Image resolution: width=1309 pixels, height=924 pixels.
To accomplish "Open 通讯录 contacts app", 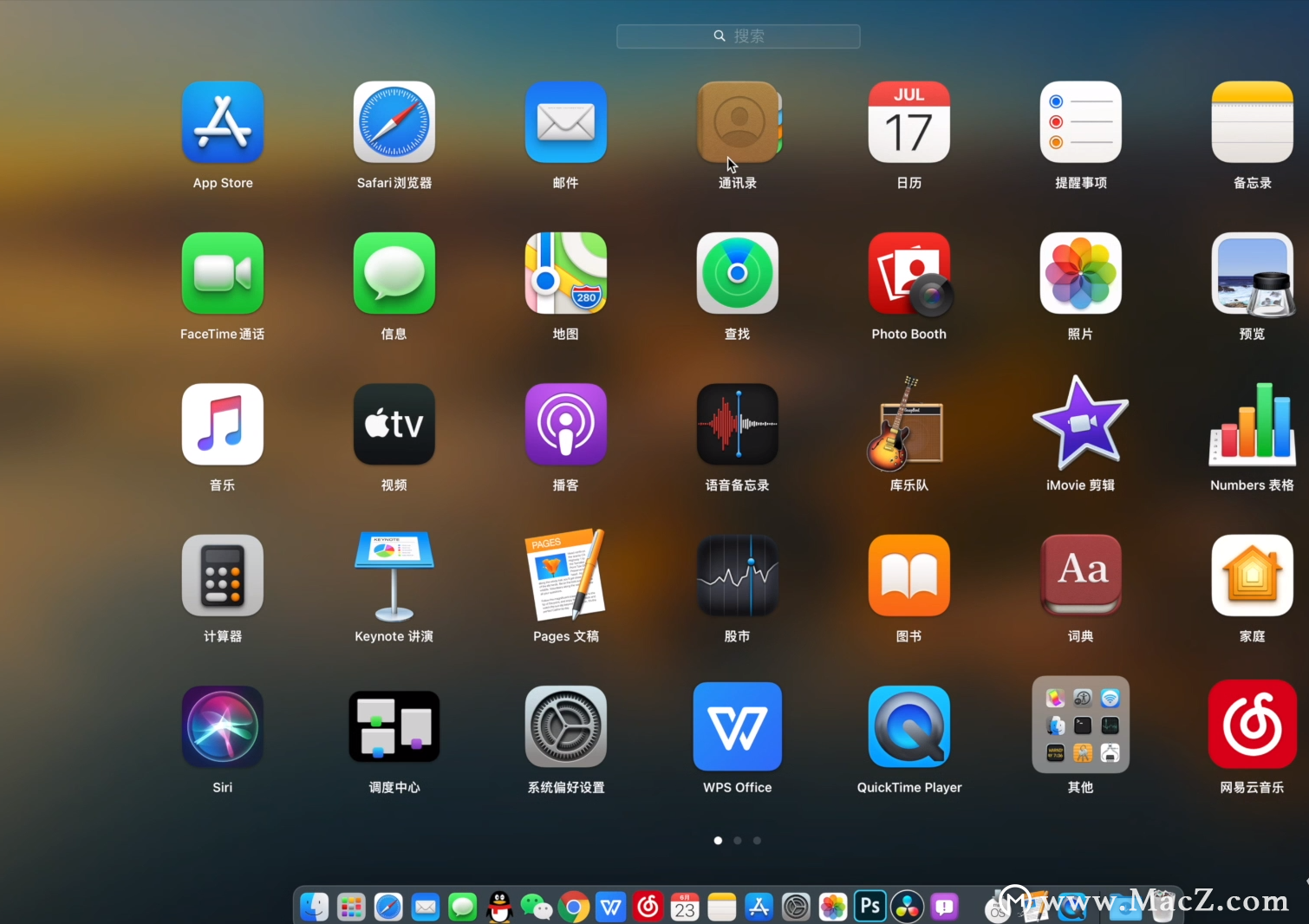I will click(738, 122).
